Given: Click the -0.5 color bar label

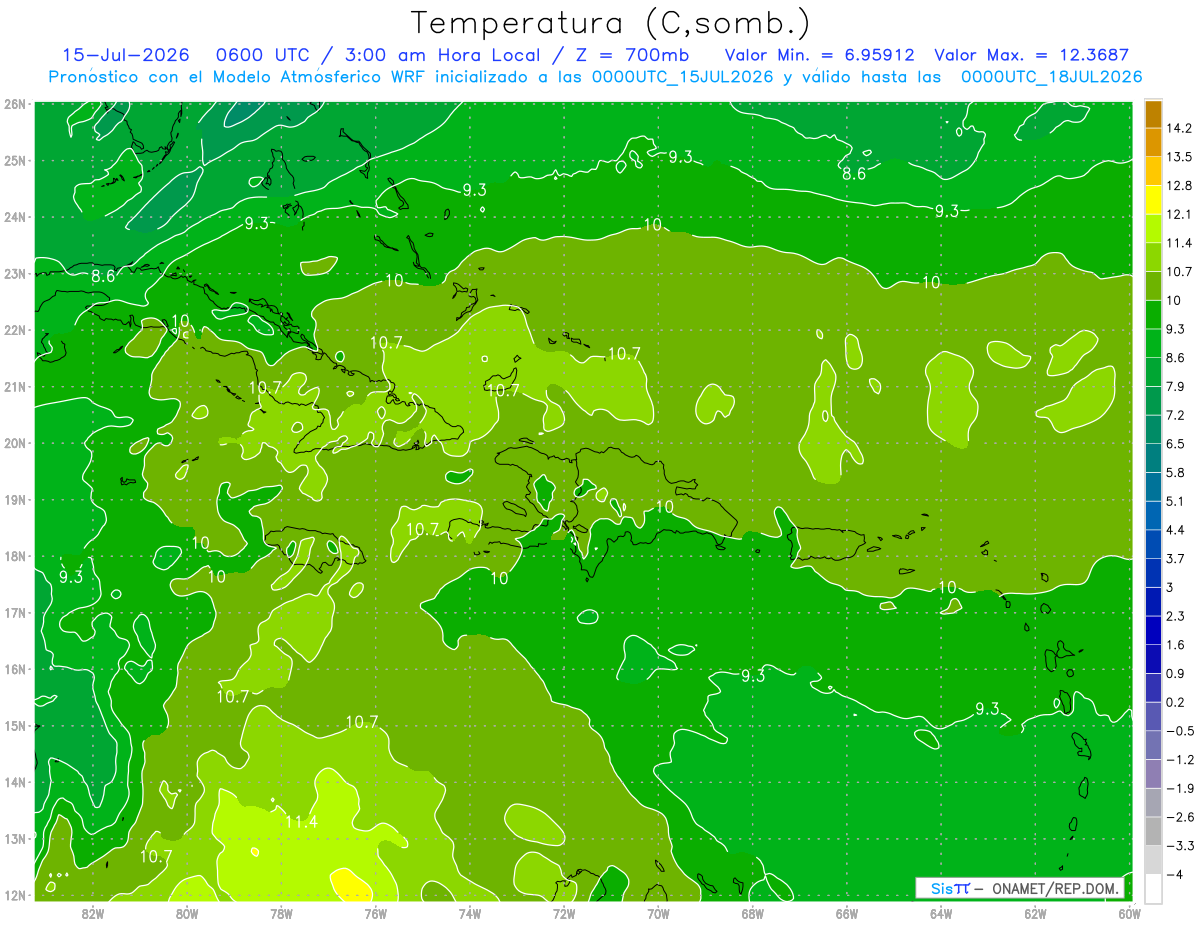Looking at the screenshot, I should (1180, 731).
